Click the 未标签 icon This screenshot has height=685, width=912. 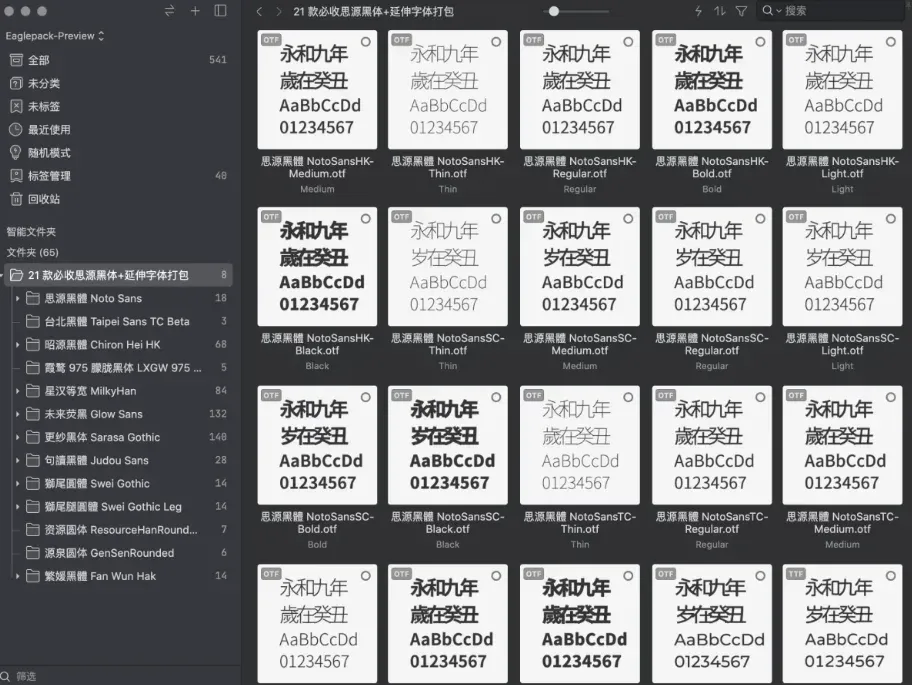coord(16,106)
